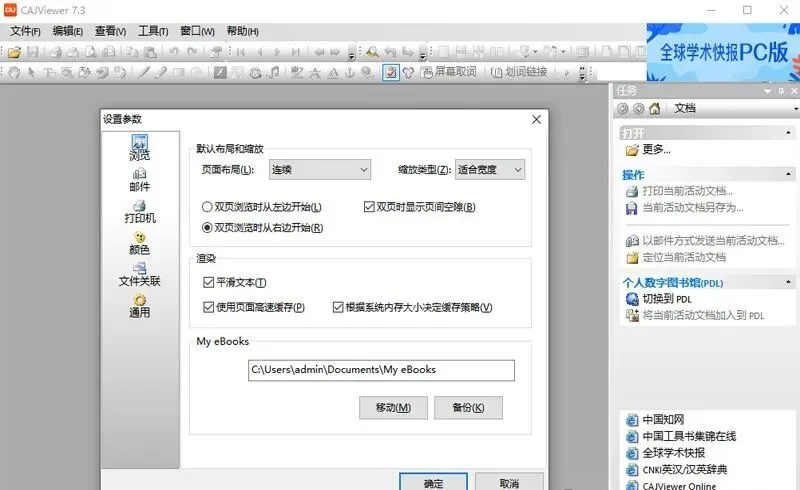Select the 浏览 category in settings sidebar
This screenshot has width=800, height=490.
(140, 148)
